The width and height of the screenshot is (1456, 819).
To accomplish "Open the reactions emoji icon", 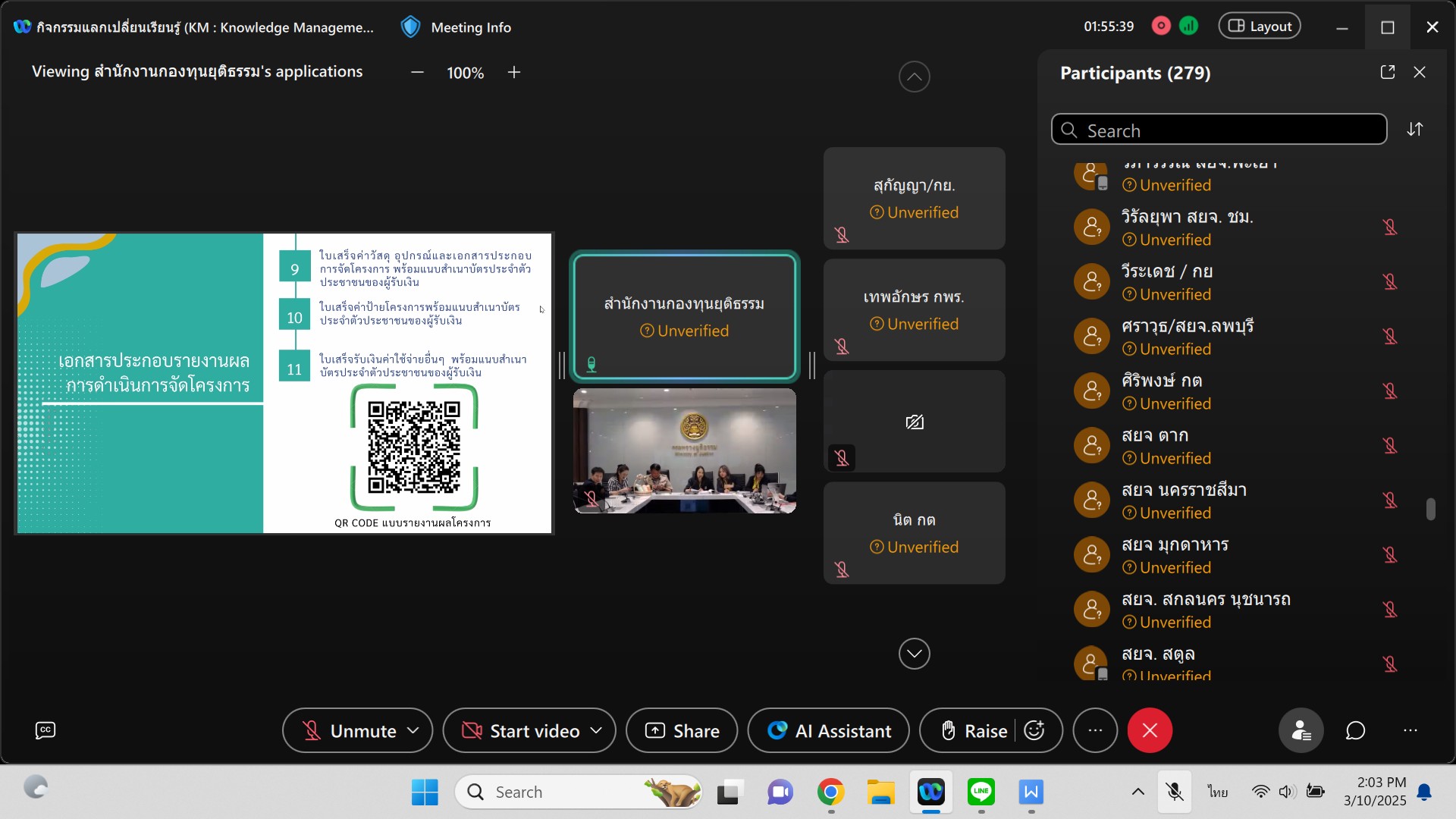I will click(1034, 730).
